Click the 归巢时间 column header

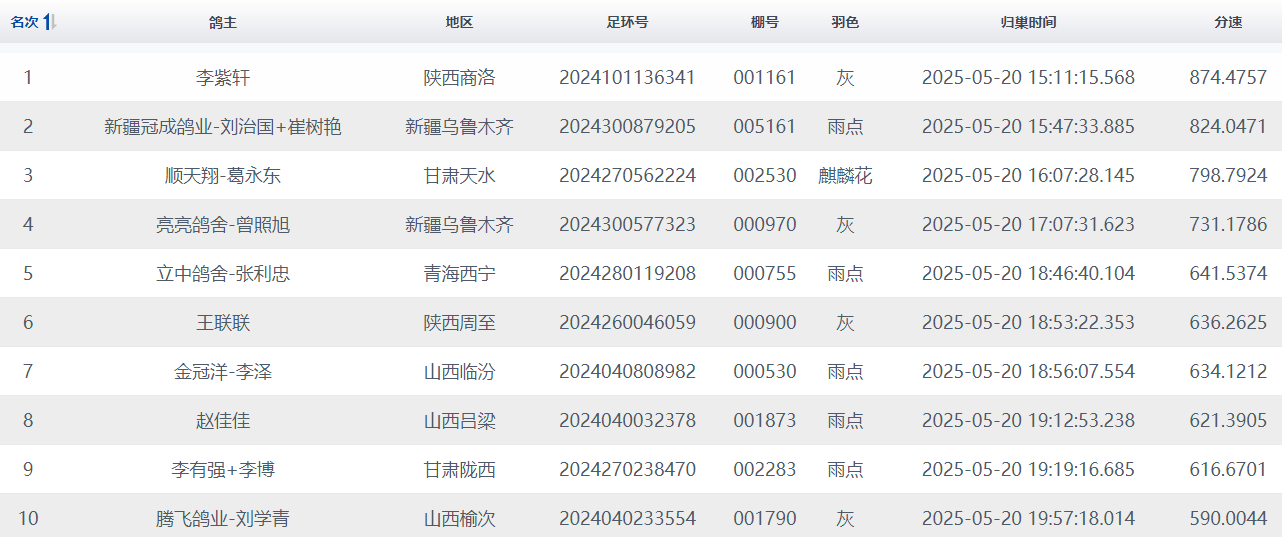pyautogui.click(x=1028, y=22)
